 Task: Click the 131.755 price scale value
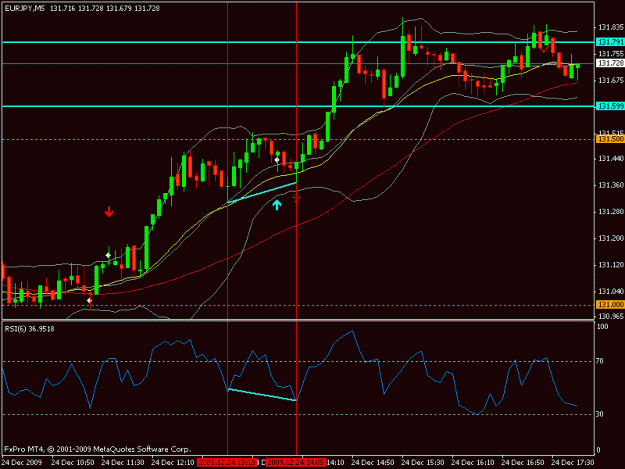tap(610, 54)
